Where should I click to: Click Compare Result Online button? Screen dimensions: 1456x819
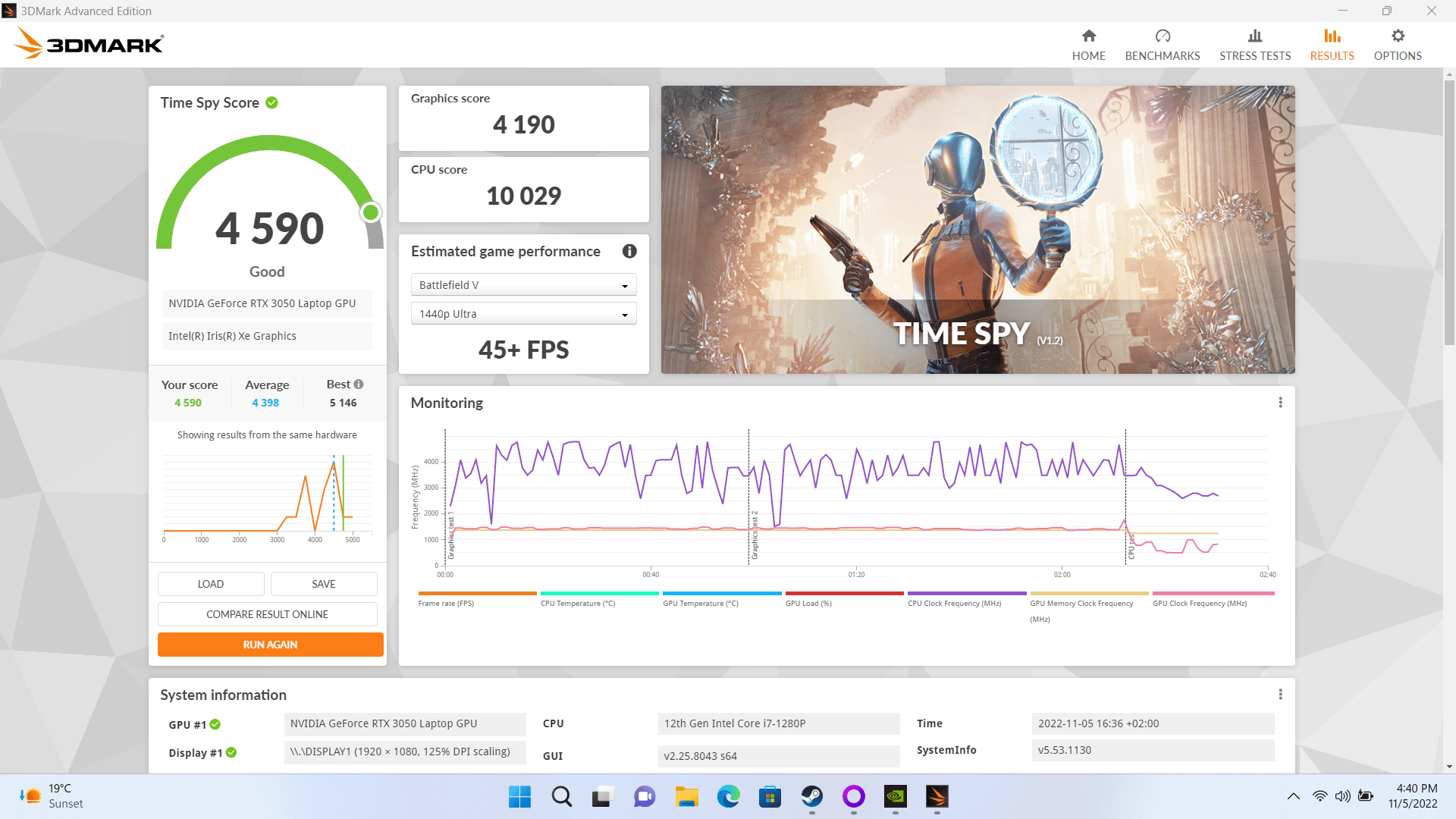(x=267, y=614)
